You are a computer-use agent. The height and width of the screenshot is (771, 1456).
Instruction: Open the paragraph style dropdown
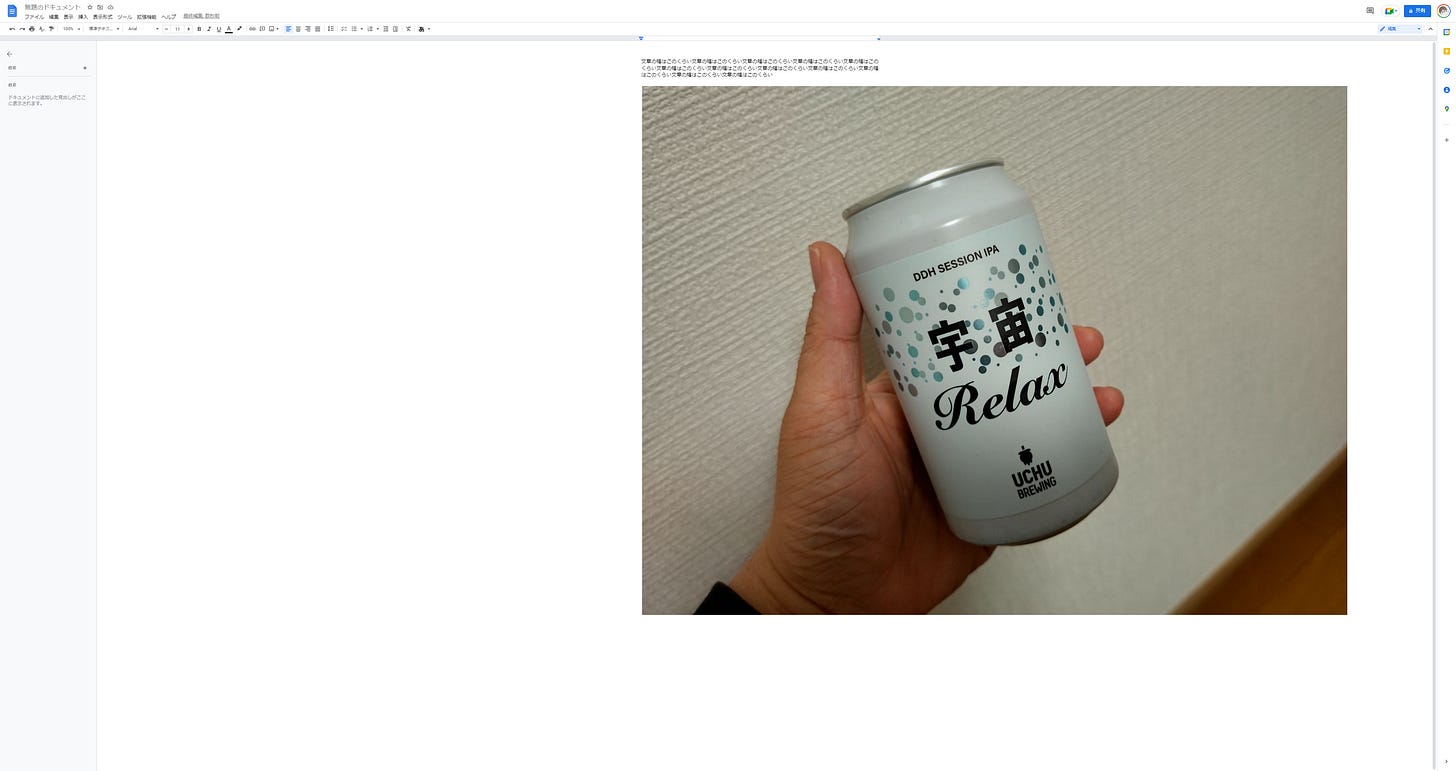(104, 29)
